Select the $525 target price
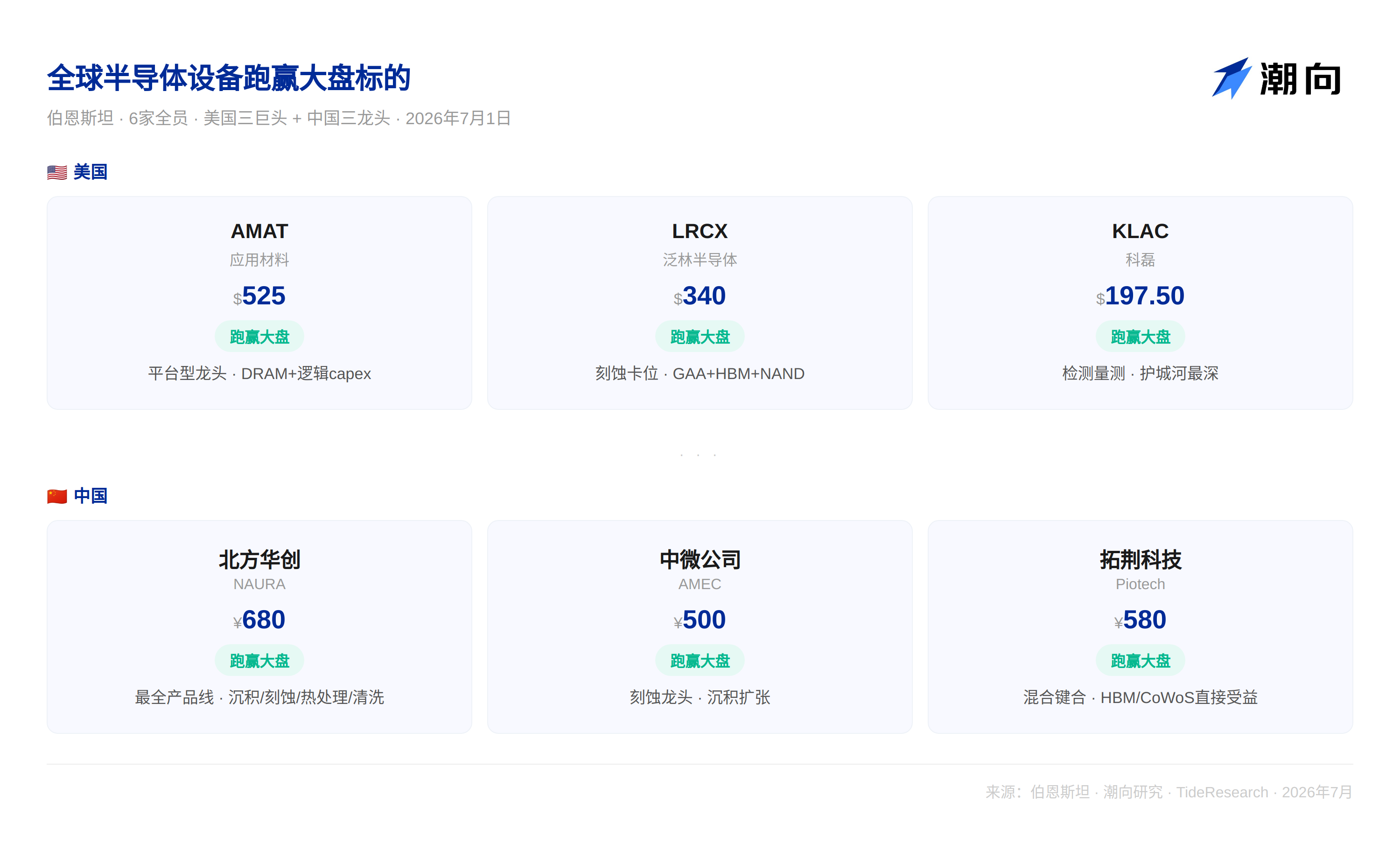This screenshot has height=858, width=1400. 259,296
